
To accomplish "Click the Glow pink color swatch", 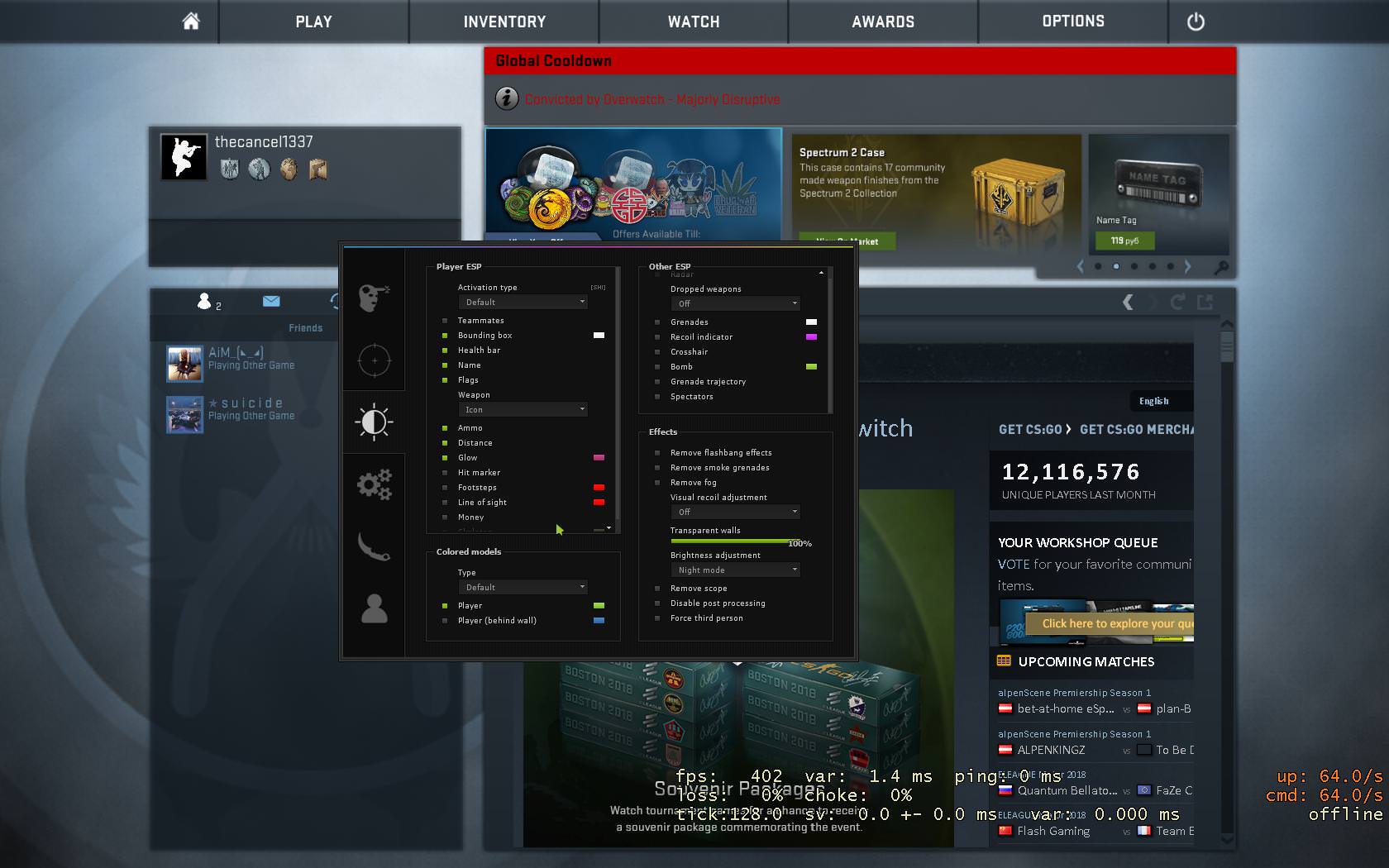I will pos(599,458).
